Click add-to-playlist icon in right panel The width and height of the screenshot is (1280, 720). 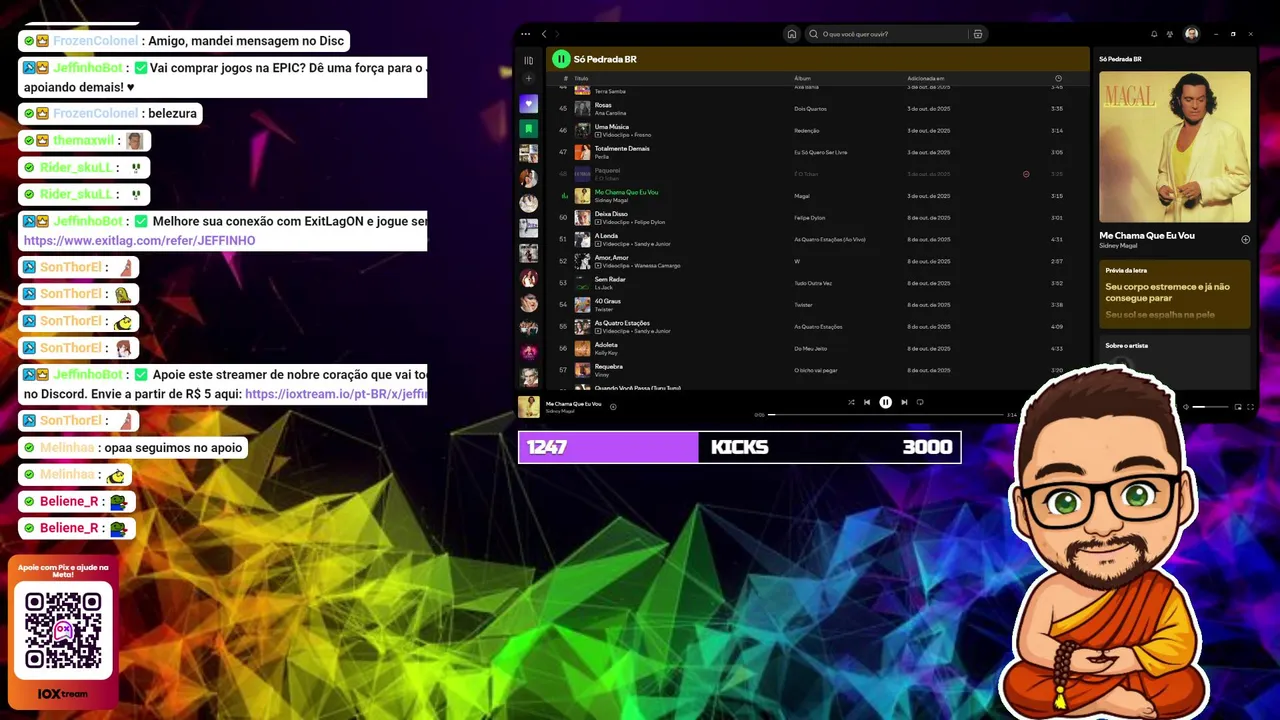1245,239
